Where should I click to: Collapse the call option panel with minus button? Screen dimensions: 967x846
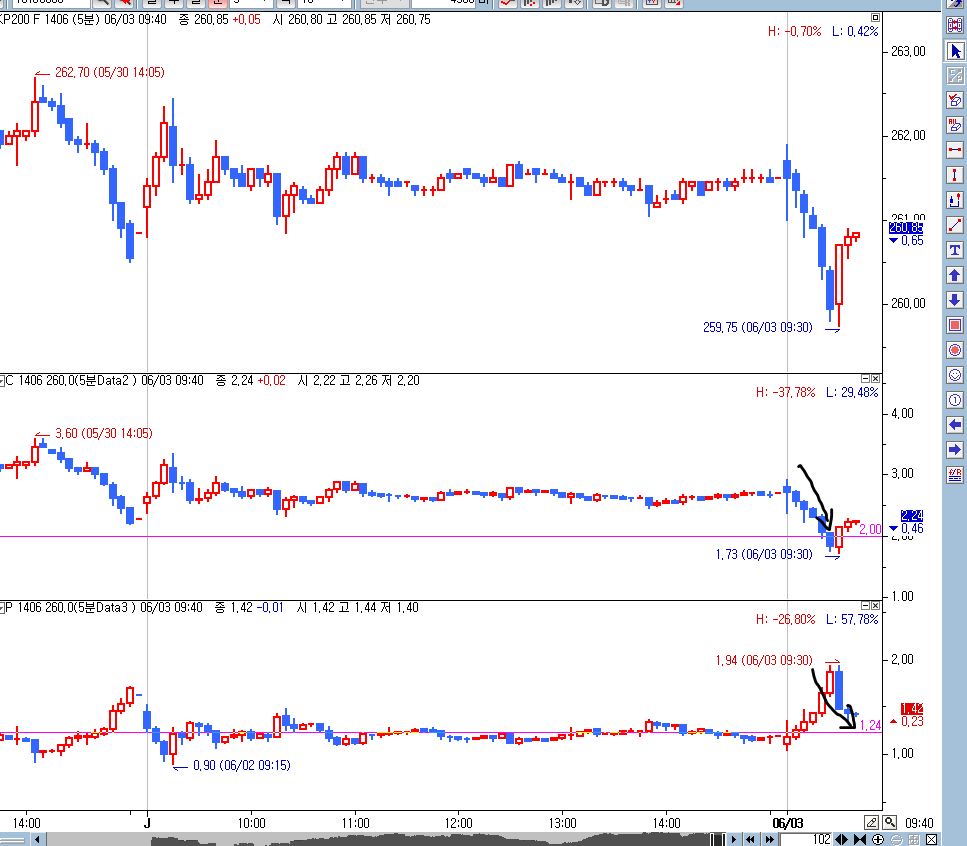(865, 379)
